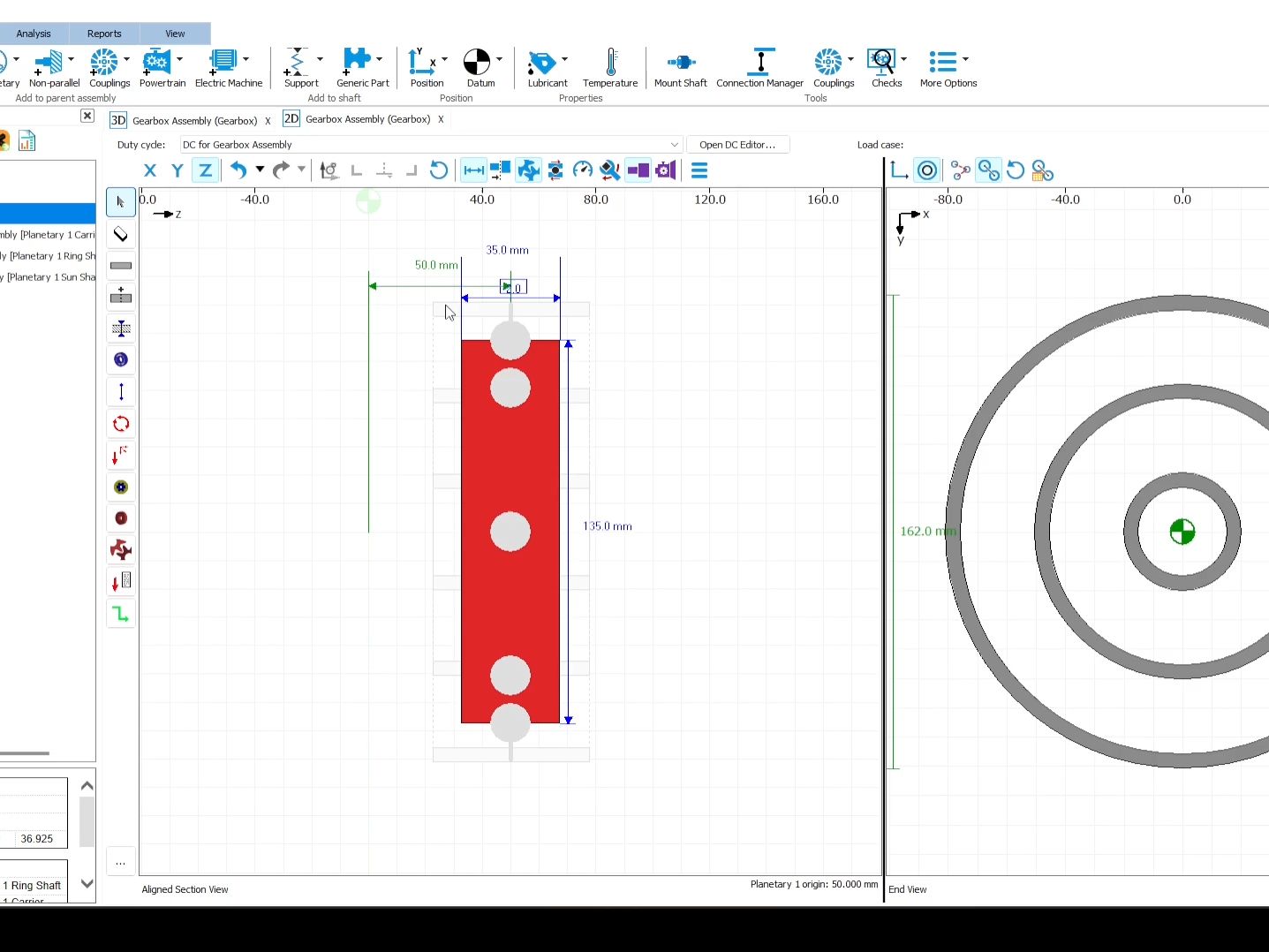1269x952 pixels.
Task: Expand the Support dropdown arrow
Action: (320, 59)
